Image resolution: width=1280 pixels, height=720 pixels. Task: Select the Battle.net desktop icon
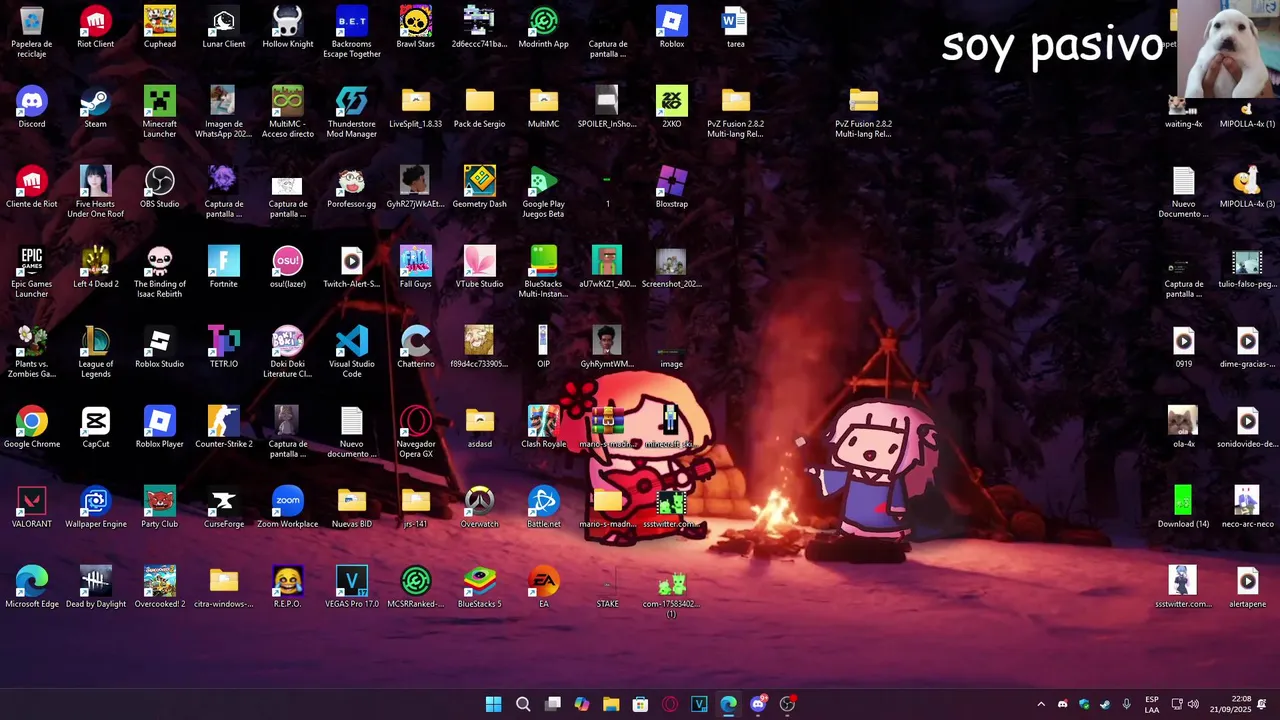point(544,507)
